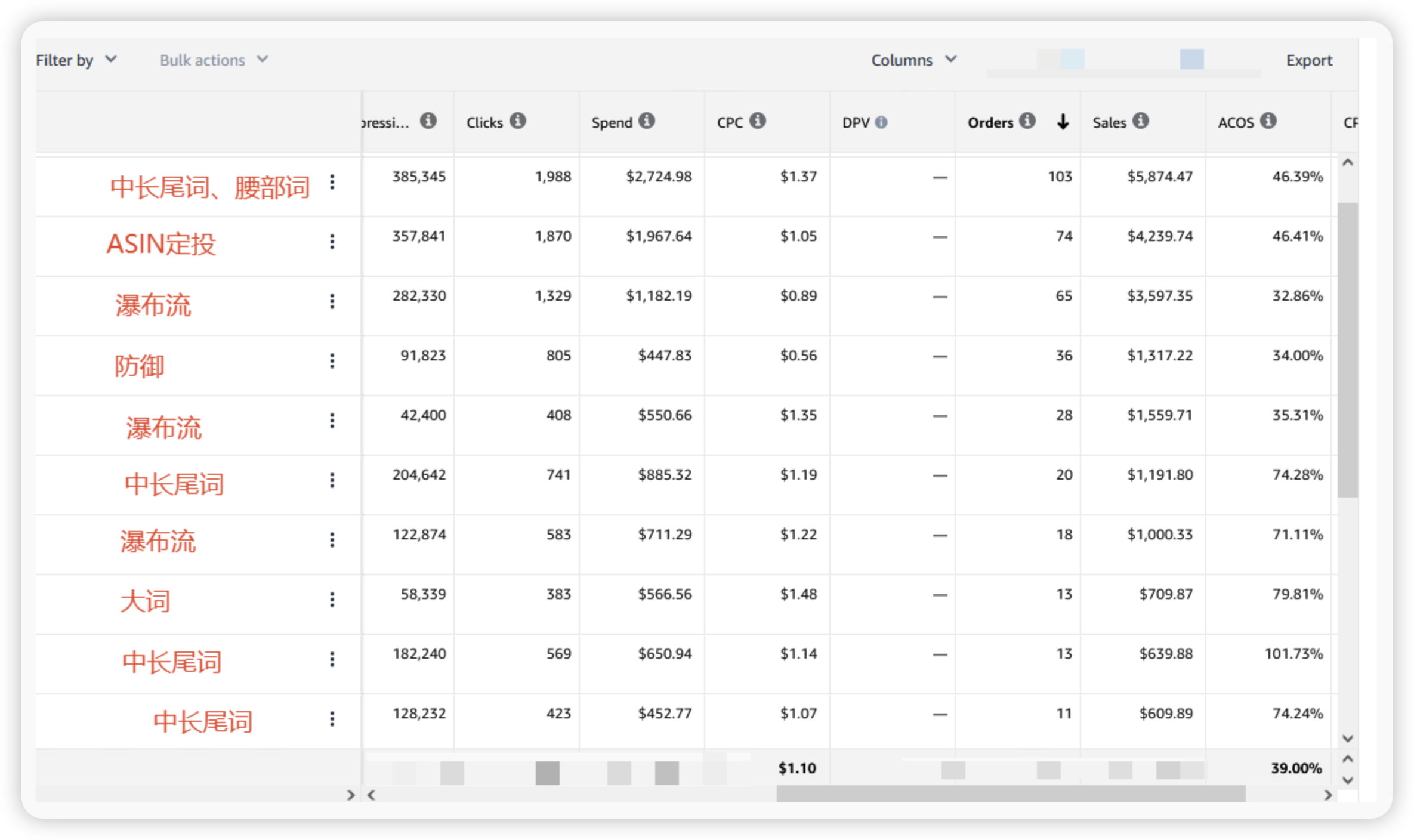This screenshot has width=1414, height=840.
Task: Open the three-dot menu for the 防御 row
Action: (332, 361)
